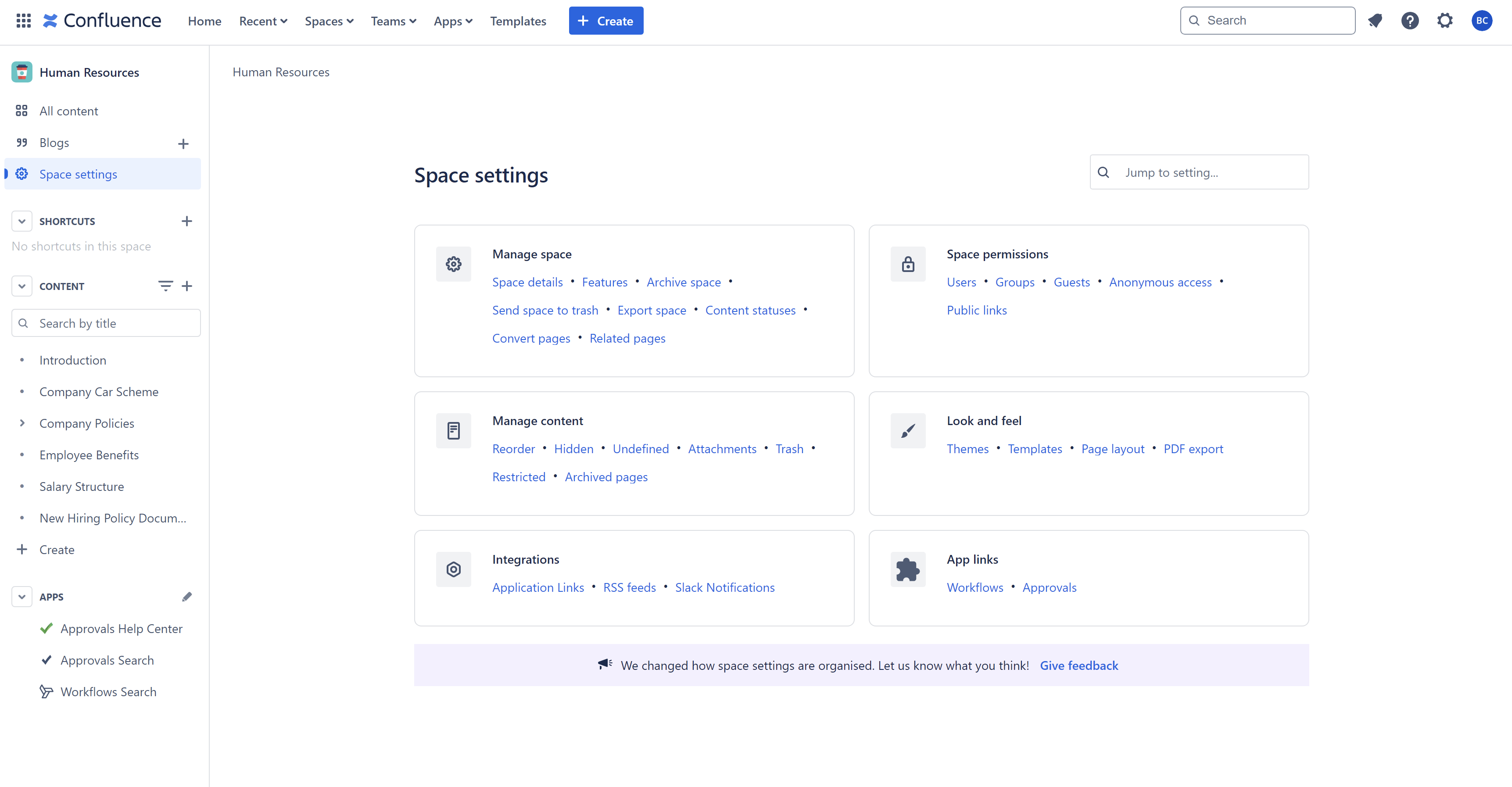Screen dimensions: 1512x787
Task: Collapse the APPS section
Action: pyautogui.click(x=21, y=597)
